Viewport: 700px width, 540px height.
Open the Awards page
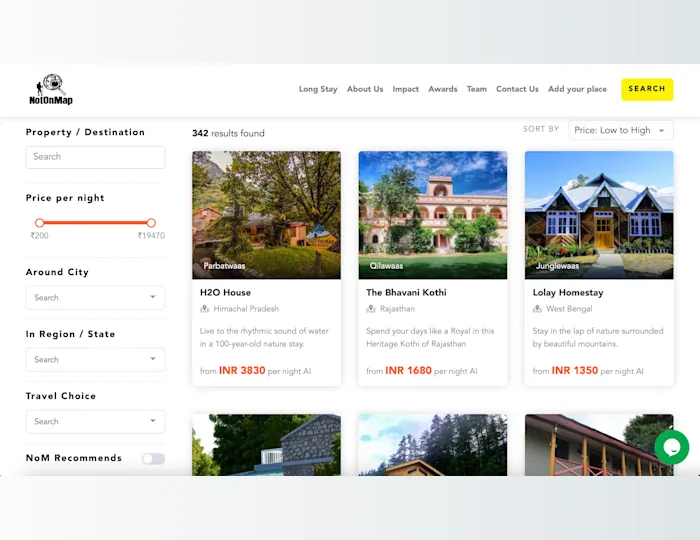(443, 89)
